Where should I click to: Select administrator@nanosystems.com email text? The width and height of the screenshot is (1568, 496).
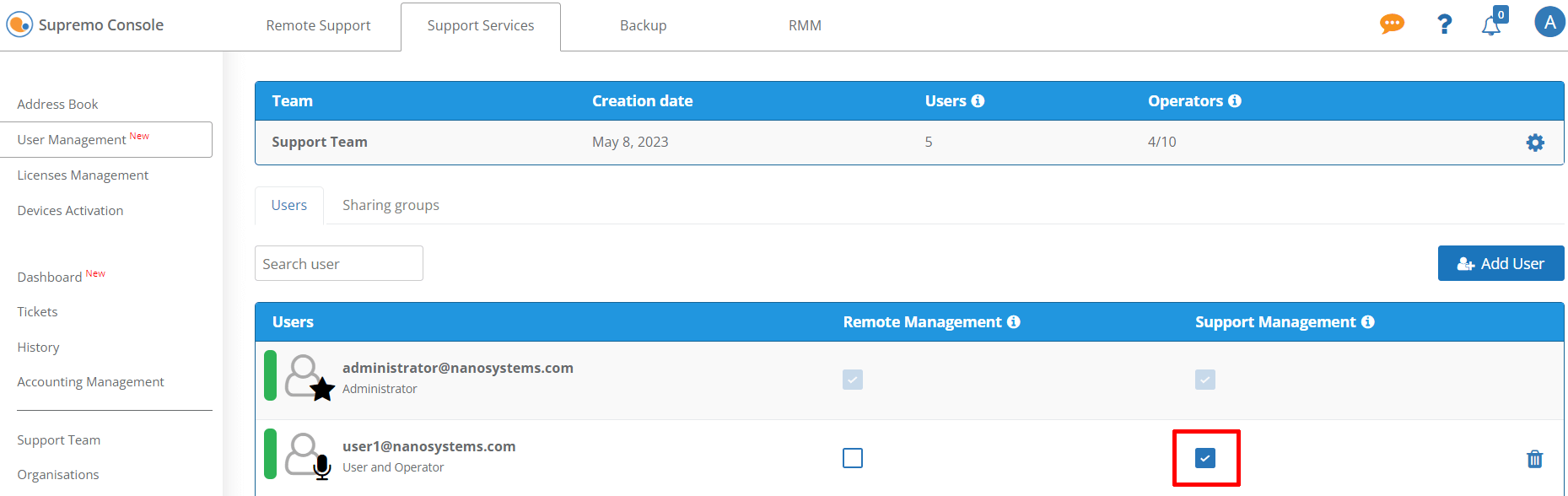[458, 368]
